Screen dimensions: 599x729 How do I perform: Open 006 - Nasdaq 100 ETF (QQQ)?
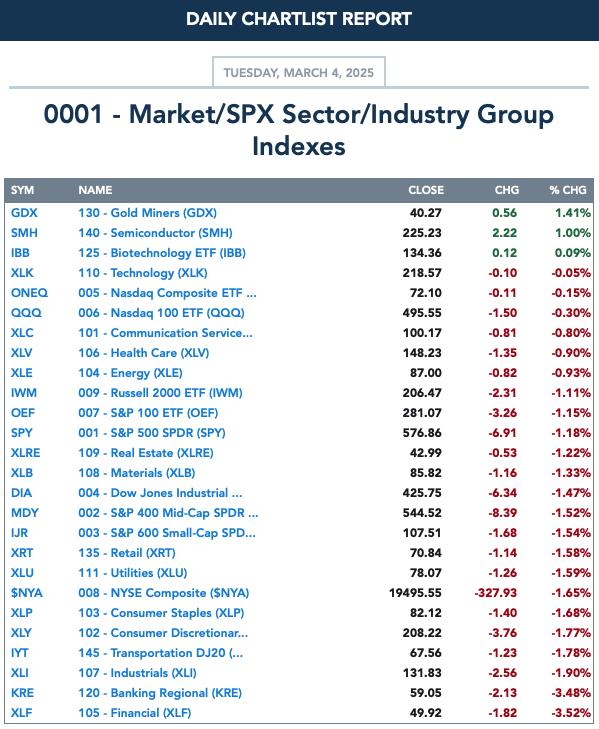[161, 313]
